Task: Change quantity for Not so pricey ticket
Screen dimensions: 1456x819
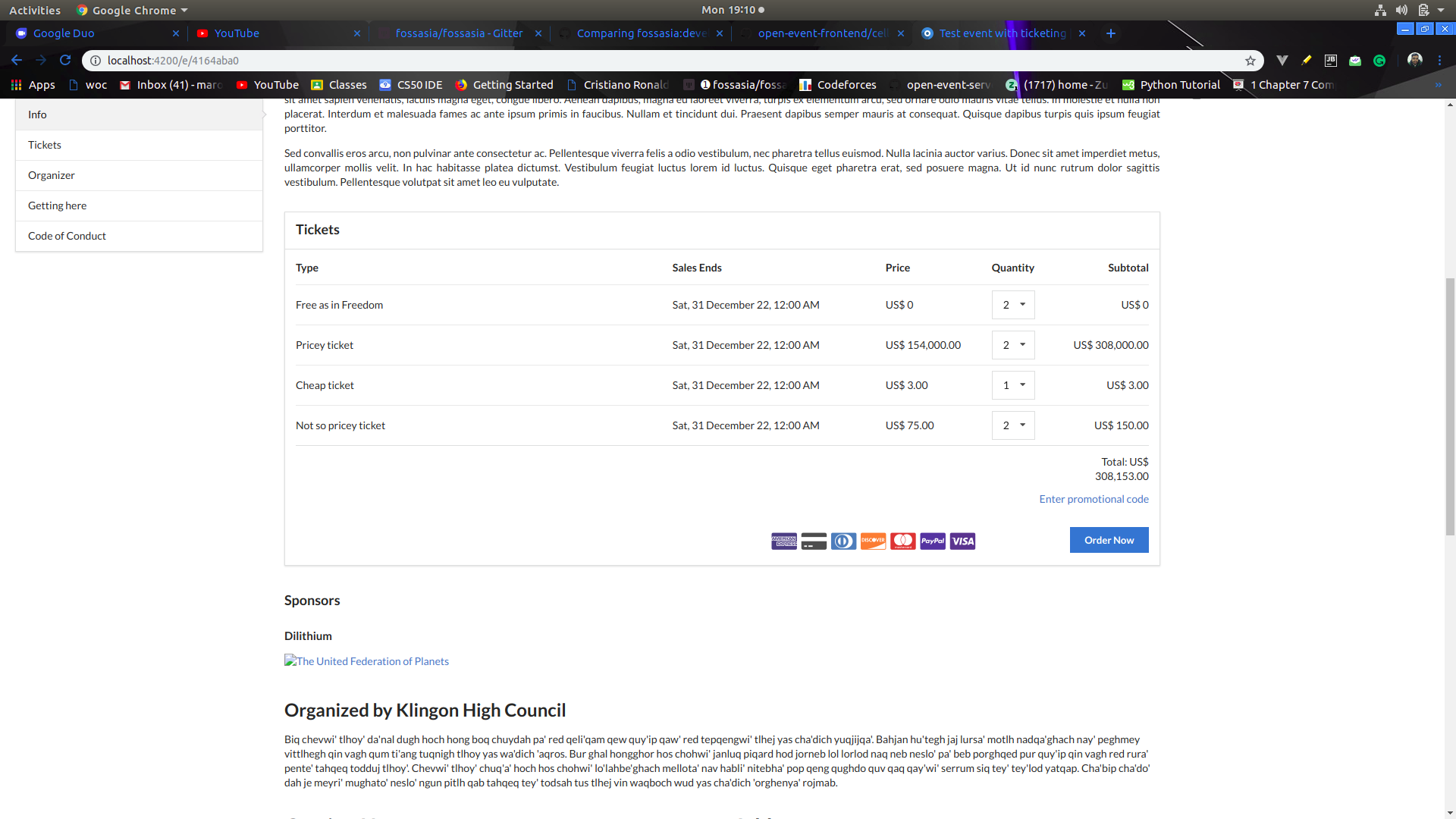Action: point(1013,425)
